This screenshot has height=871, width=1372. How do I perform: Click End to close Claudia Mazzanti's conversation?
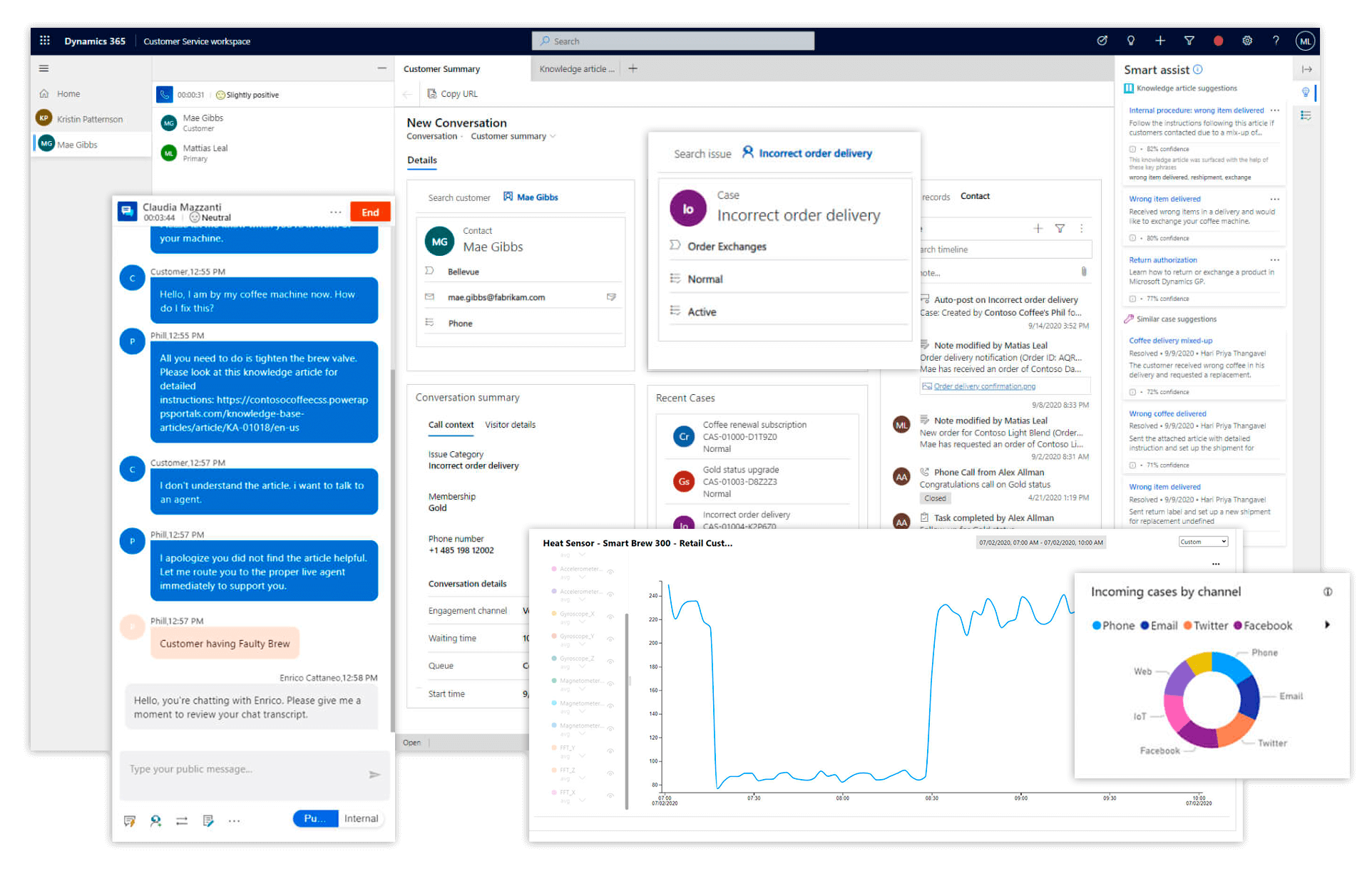coord(370,212)
